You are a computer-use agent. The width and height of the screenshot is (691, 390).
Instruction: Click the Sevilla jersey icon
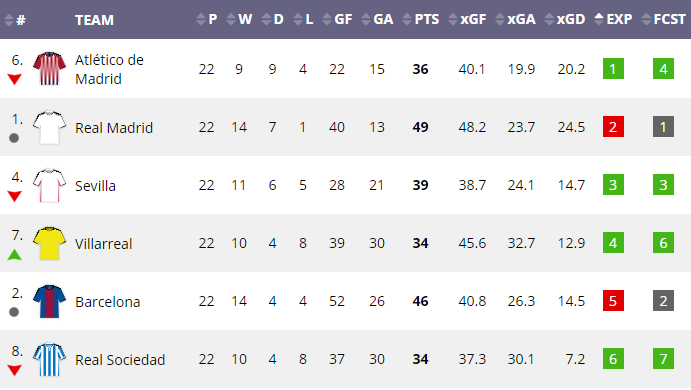(49, 185)
